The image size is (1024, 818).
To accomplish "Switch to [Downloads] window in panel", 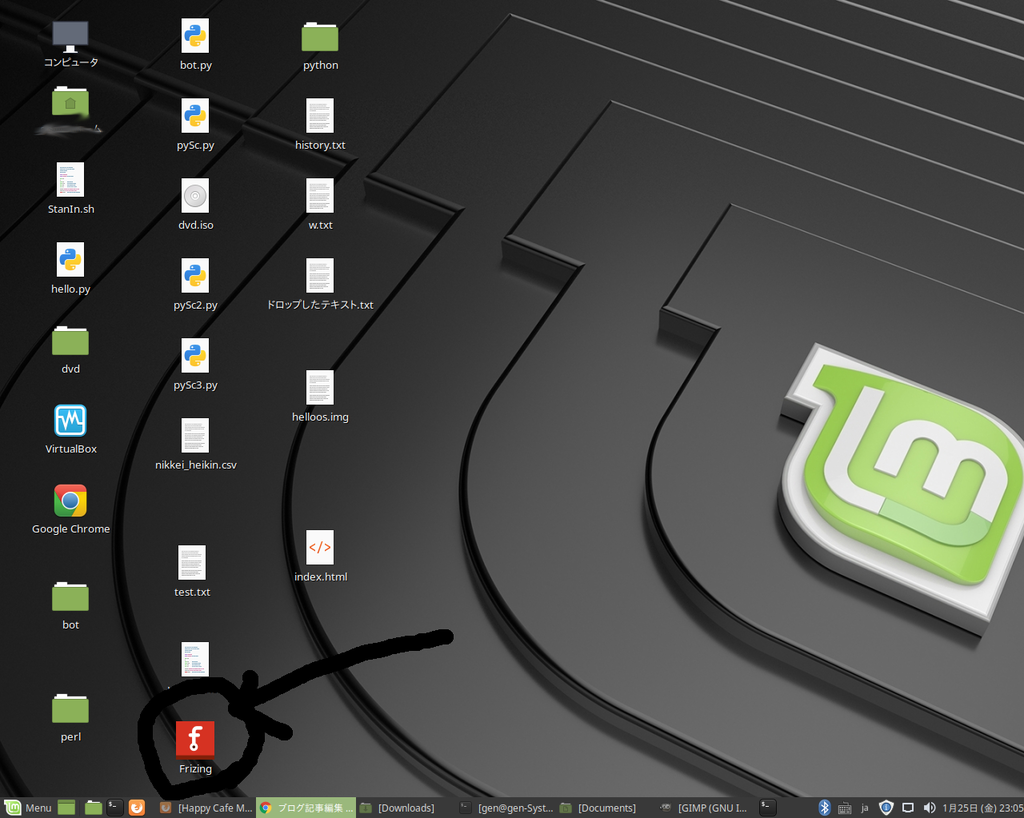I will pos(397,808).
